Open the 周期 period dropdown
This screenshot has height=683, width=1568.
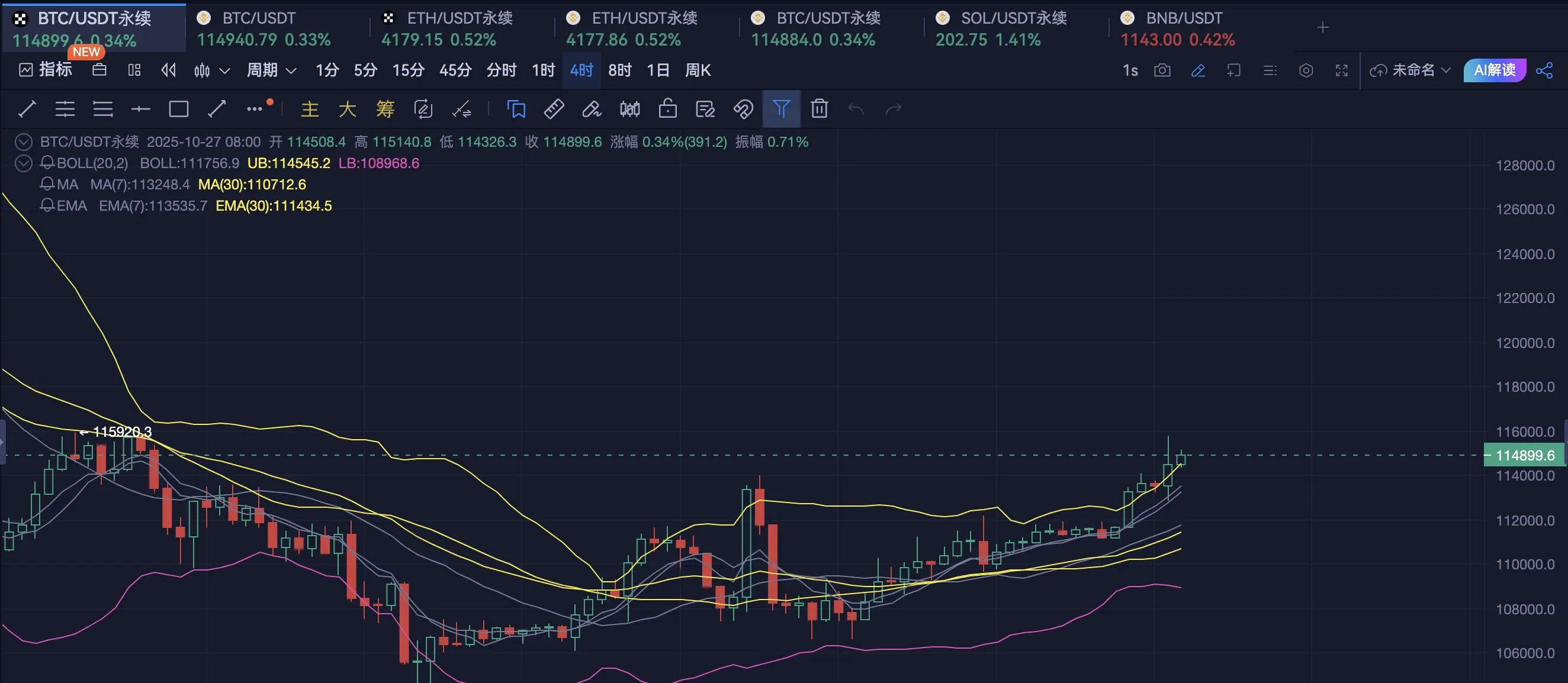(x=271, y=70)
